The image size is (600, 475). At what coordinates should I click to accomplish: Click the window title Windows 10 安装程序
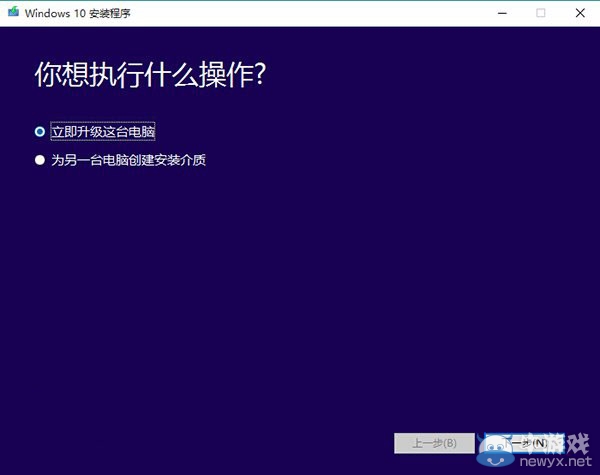tap(78, 13)
